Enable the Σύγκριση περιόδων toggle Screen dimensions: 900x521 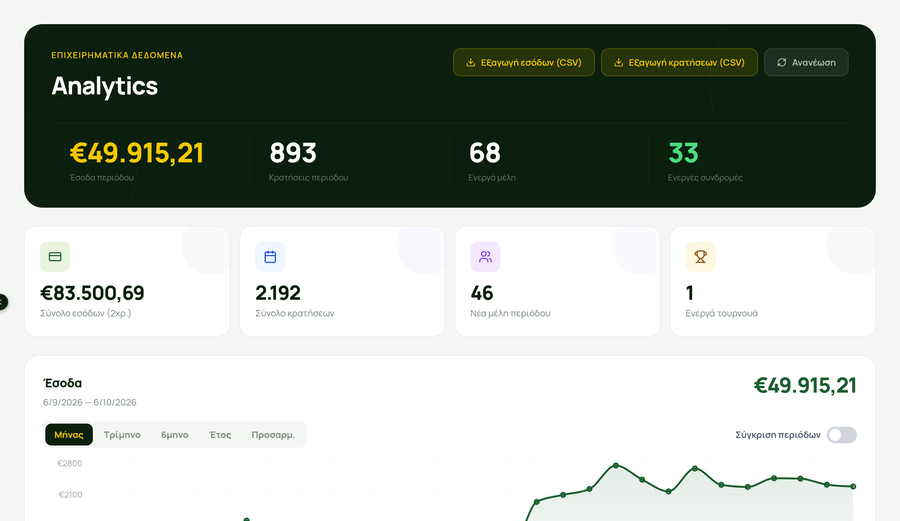click(841, 435)
